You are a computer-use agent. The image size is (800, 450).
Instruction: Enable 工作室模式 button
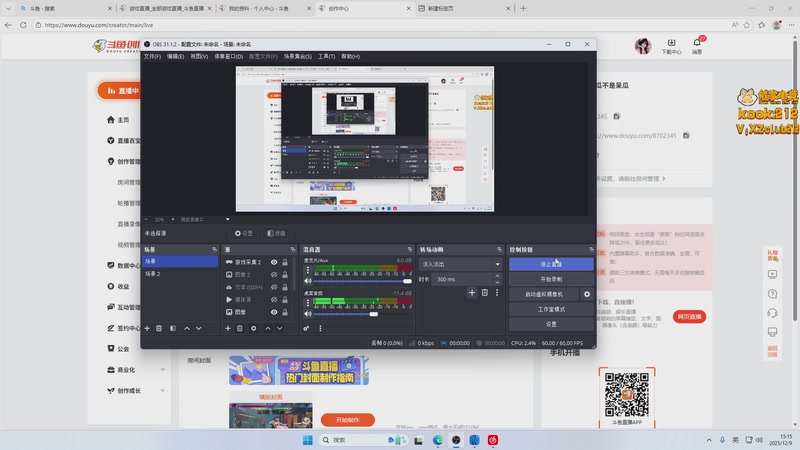[551, 309]
